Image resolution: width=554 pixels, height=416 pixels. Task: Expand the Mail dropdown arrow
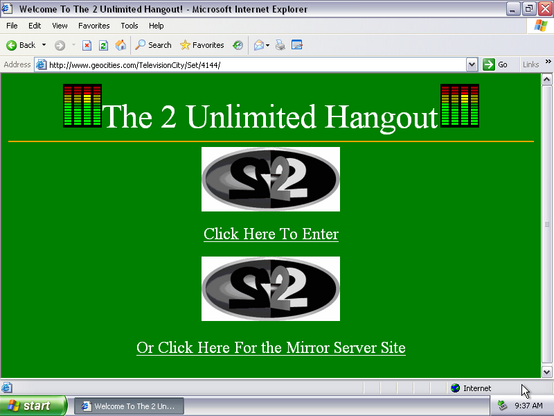coord(267,45)
